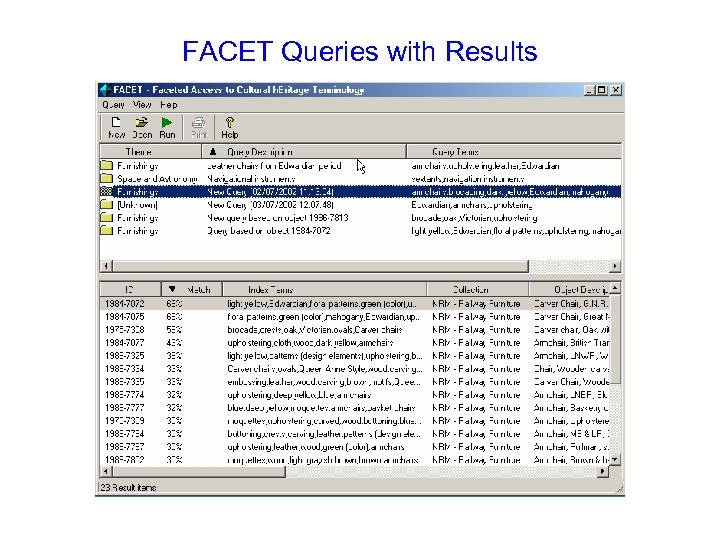Screen dimensions: 720x540
Task: Sort results by ID column header
Action: (130, 289)
